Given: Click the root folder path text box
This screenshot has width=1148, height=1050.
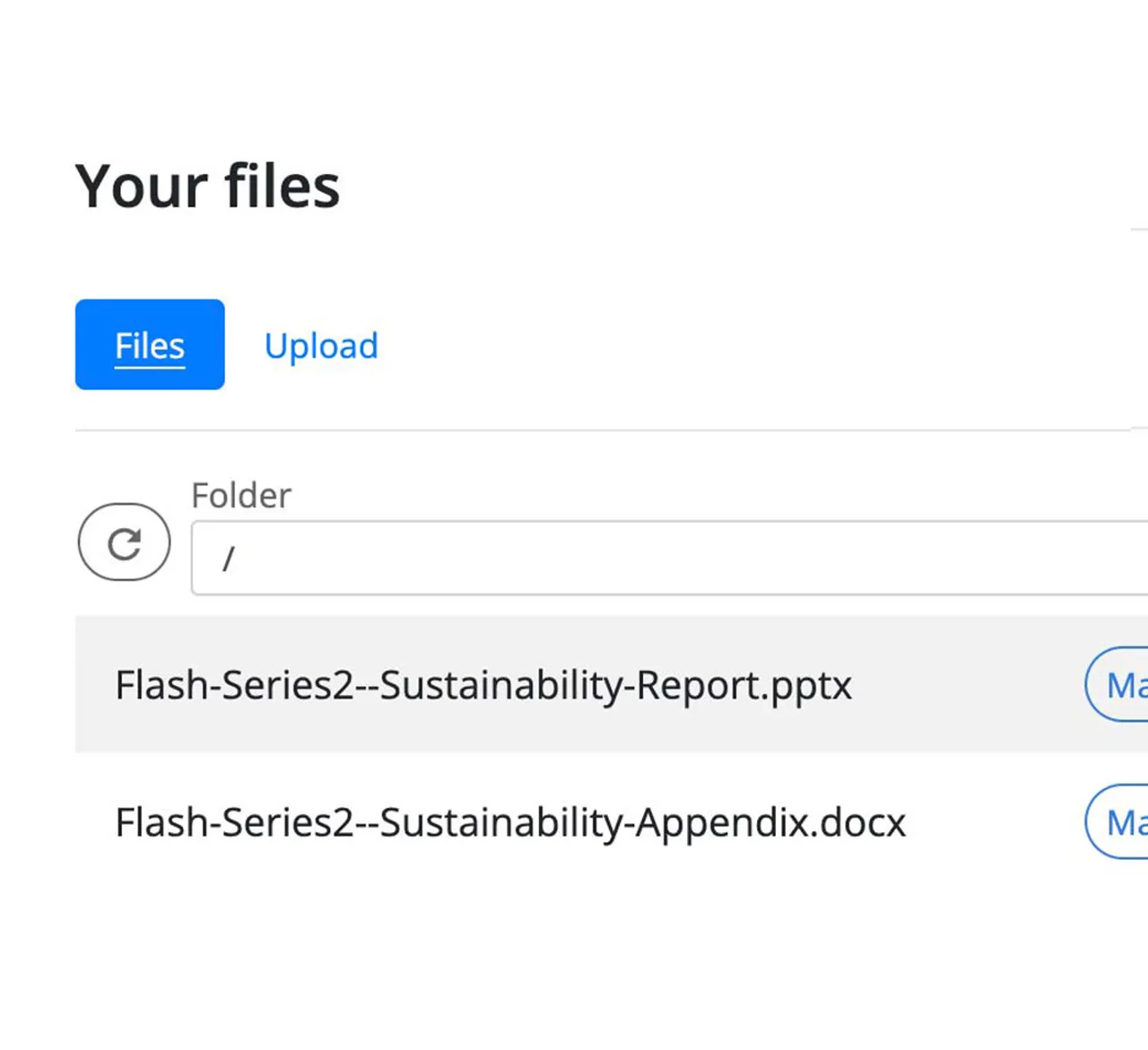Looking at the screenshot, I should pos(668,558).
